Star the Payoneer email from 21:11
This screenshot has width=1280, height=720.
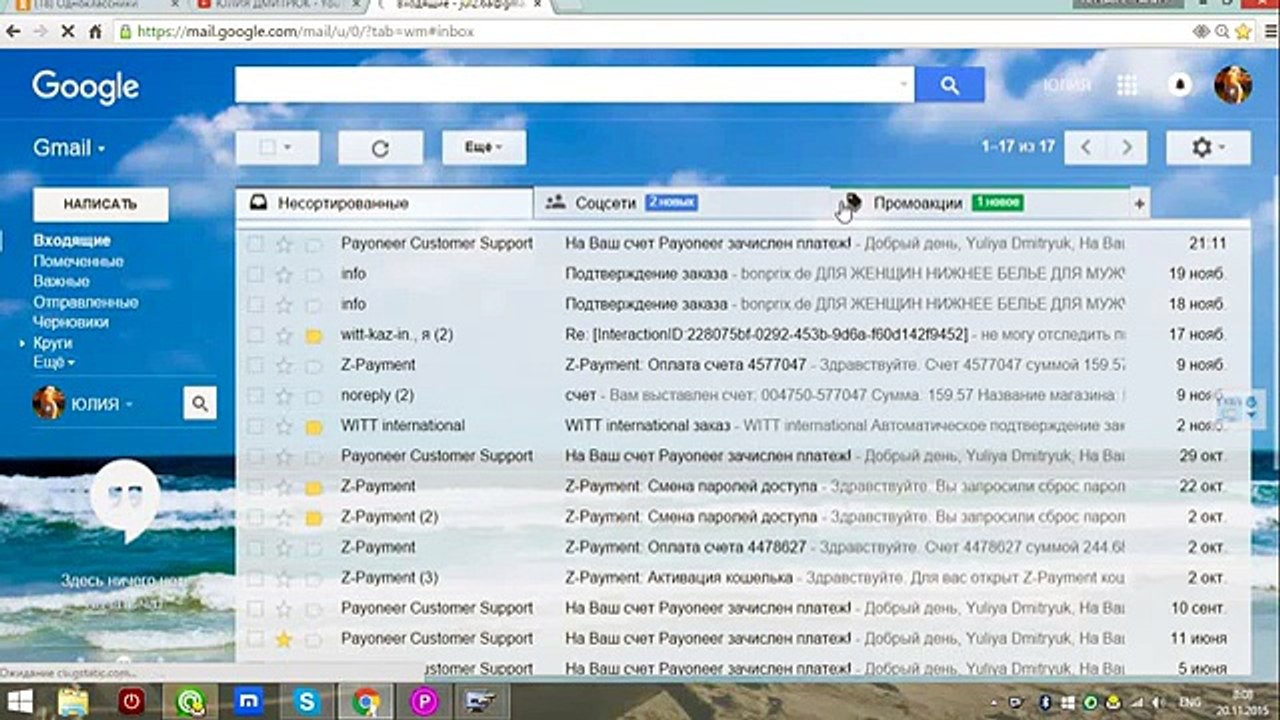(284, 243)
